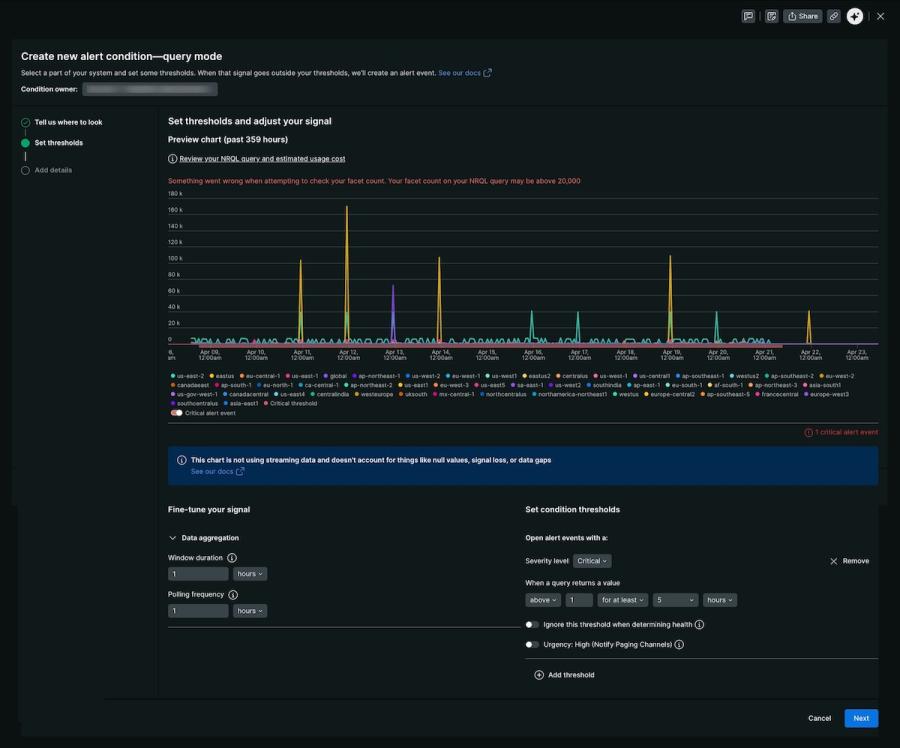Toggle europe-west3 legend entry
Viewport: 900px width, 748px height.
click(826, 394)
